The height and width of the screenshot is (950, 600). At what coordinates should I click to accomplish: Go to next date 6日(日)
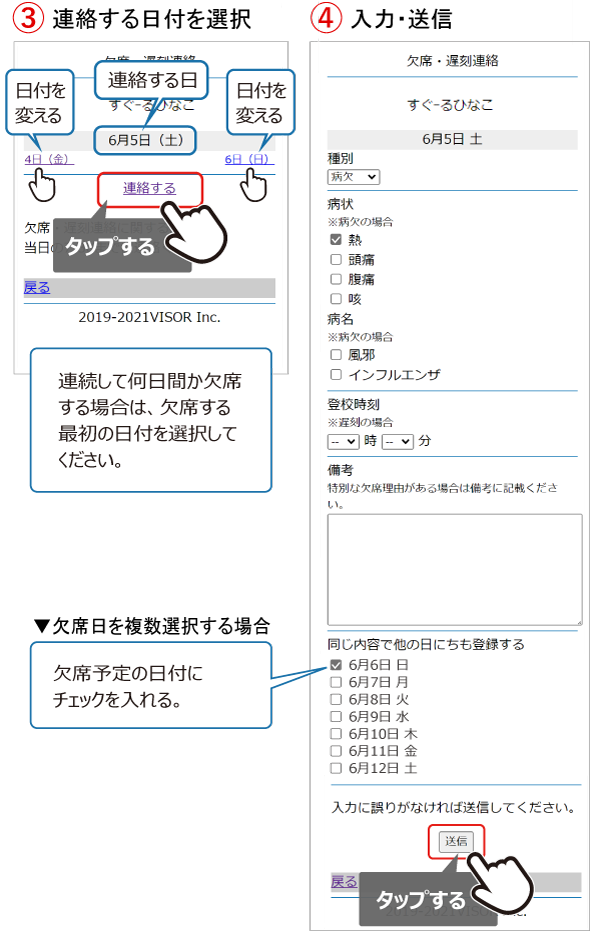[249, 159]
